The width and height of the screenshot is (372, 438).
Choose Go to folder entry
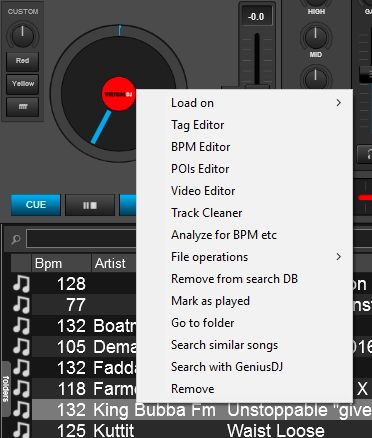(245, 323)
